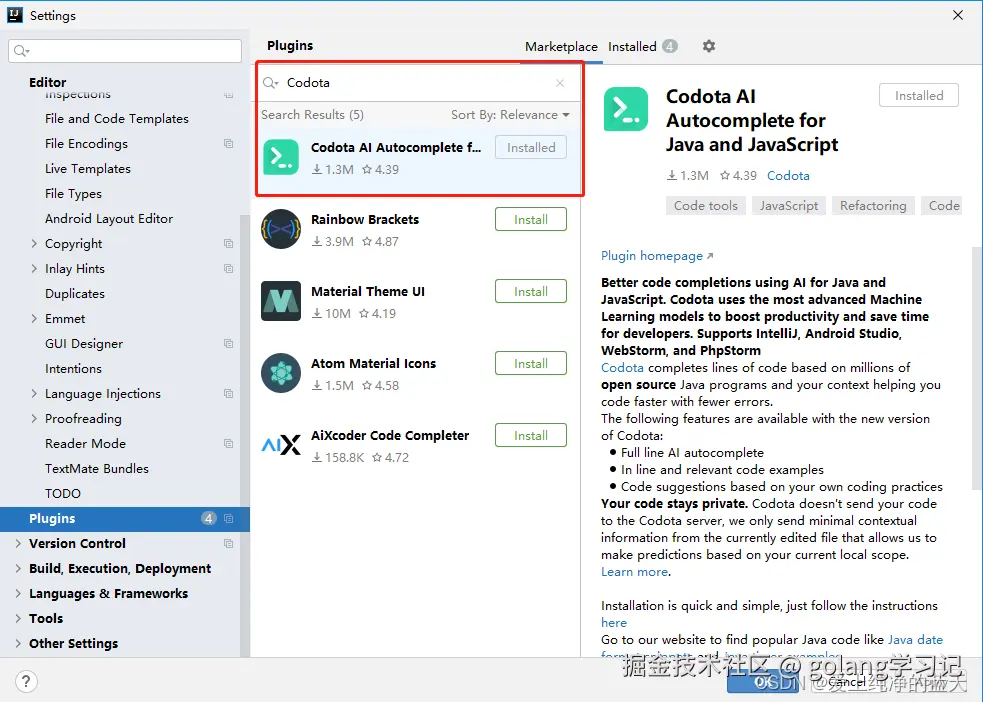
Task: Click project-level icon beside Reader Mode
Action: (228, 443)
